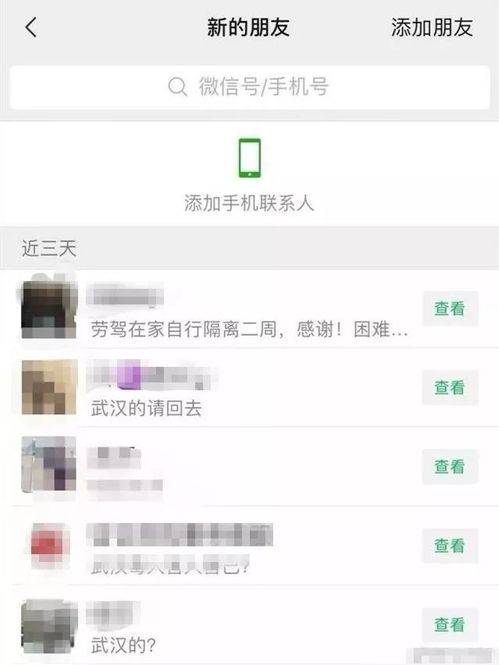Viewport: 499px width, 665px height.
Task: Open avatar beside 武汉的请回去 message
Action: coord(49,387)
